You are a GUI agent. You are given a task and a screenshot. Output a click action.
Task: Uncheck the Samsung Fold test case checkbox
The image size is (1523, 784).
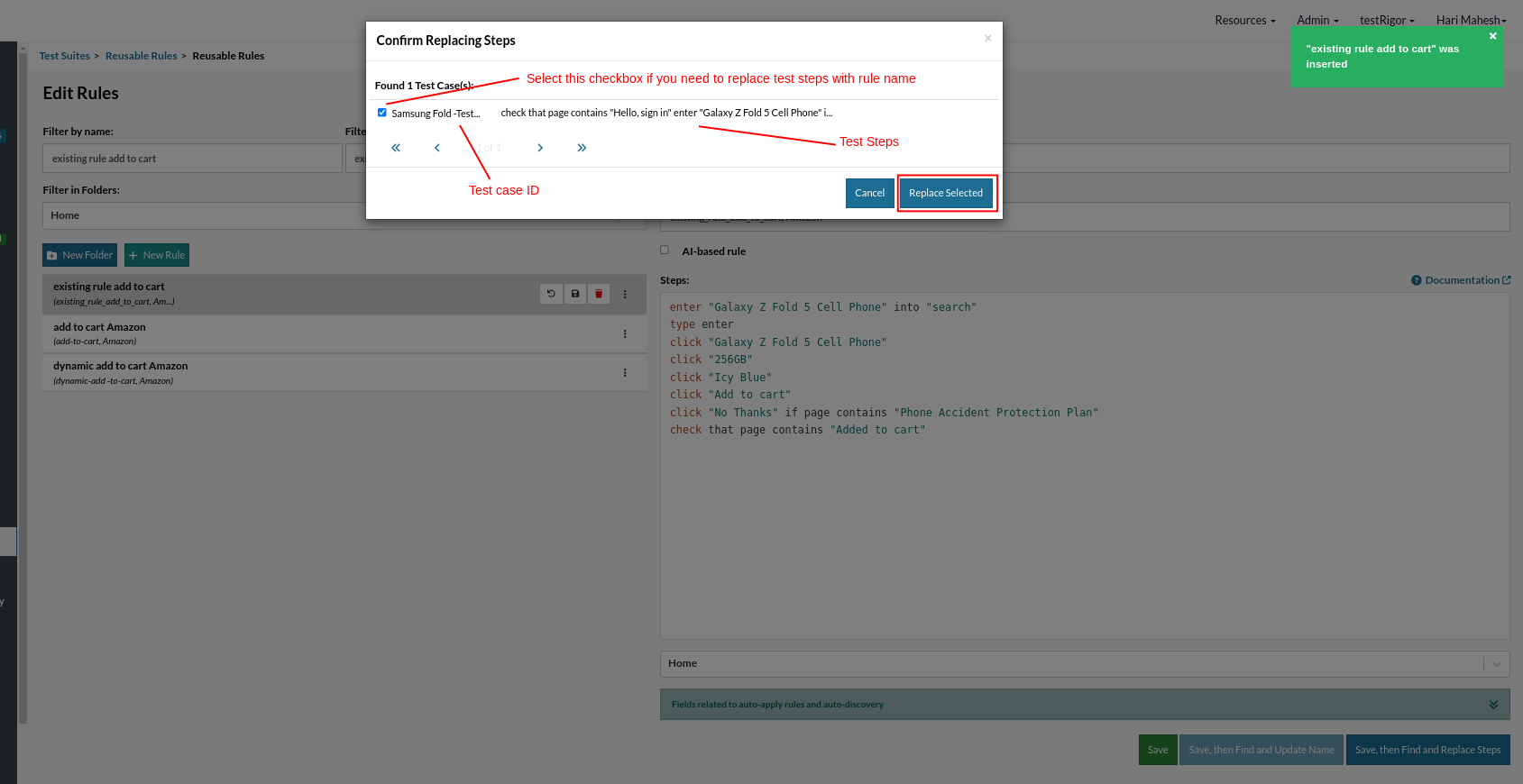[x=382, y=113]
